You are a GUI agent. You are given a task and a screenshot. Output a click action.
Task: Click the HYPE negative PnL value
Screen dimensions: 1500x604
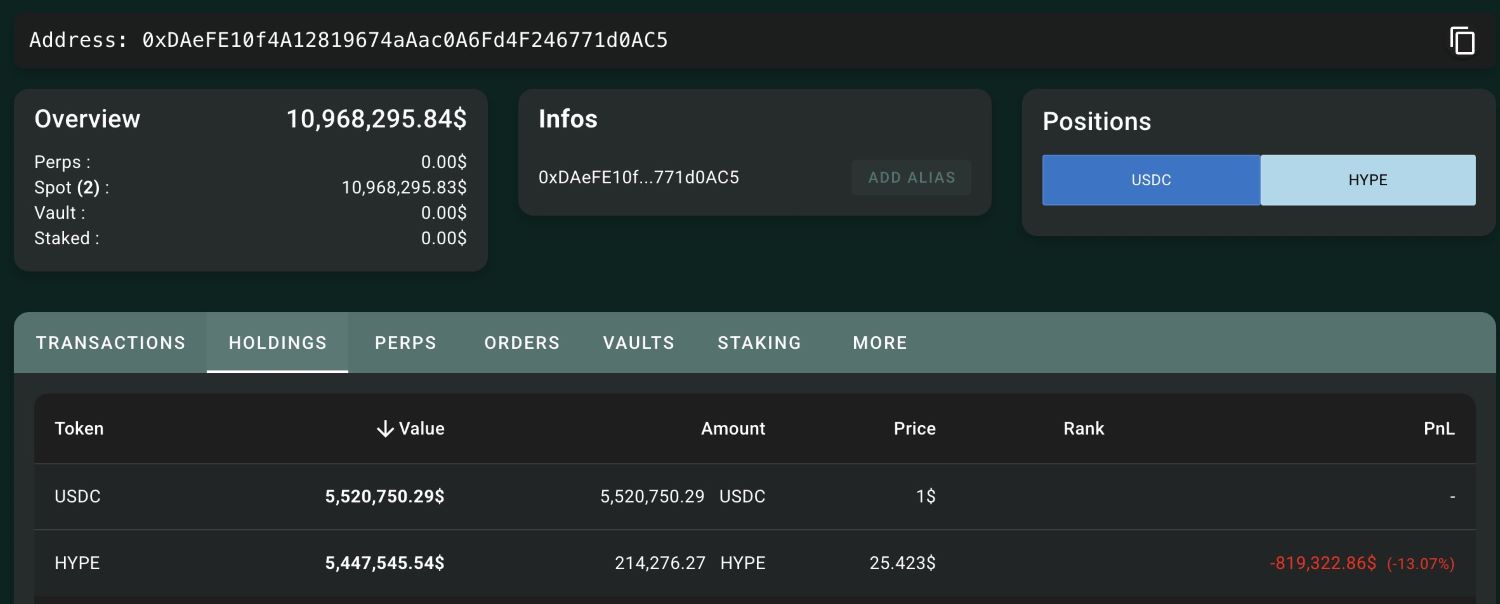1322,563
